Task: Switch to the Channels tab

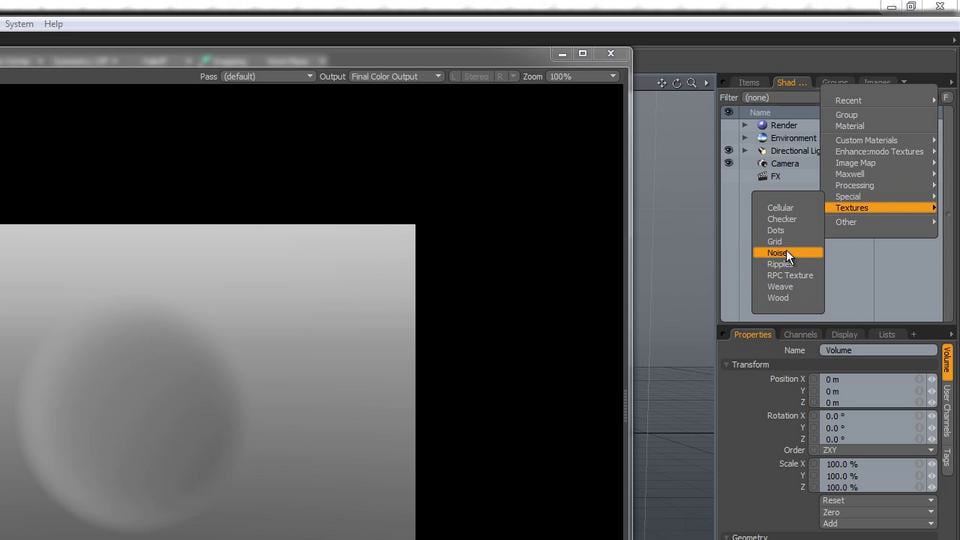Action: point(800,334)
